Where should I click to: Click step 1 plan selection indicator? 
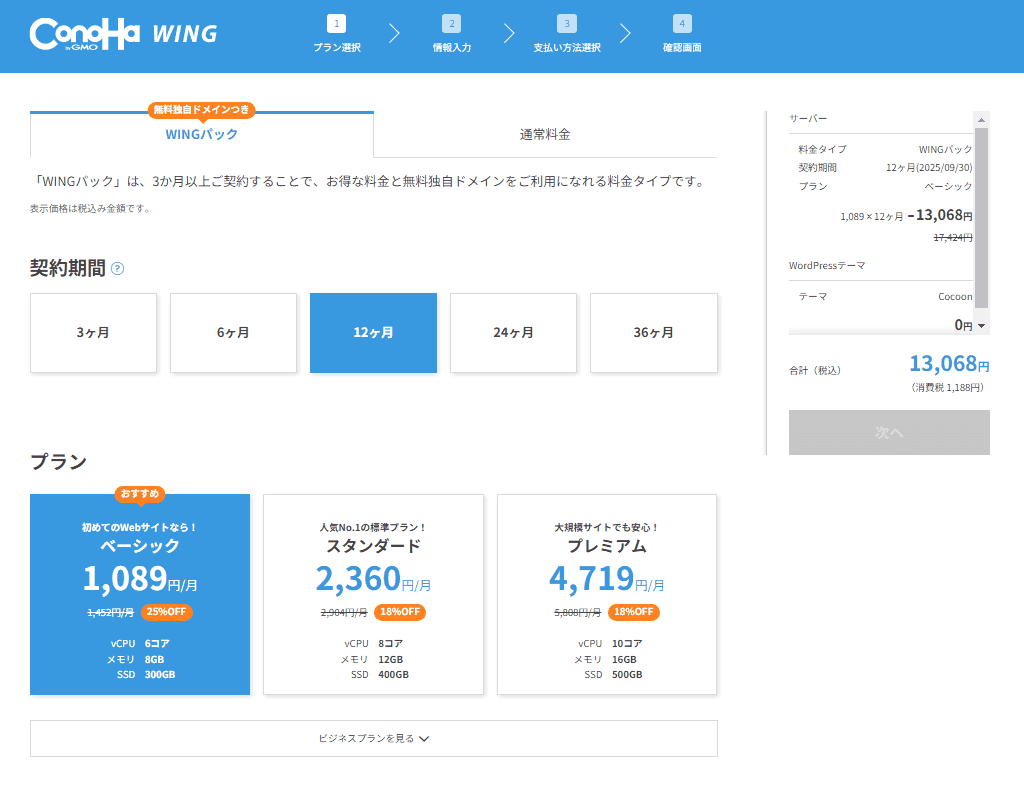click(336, 34)
